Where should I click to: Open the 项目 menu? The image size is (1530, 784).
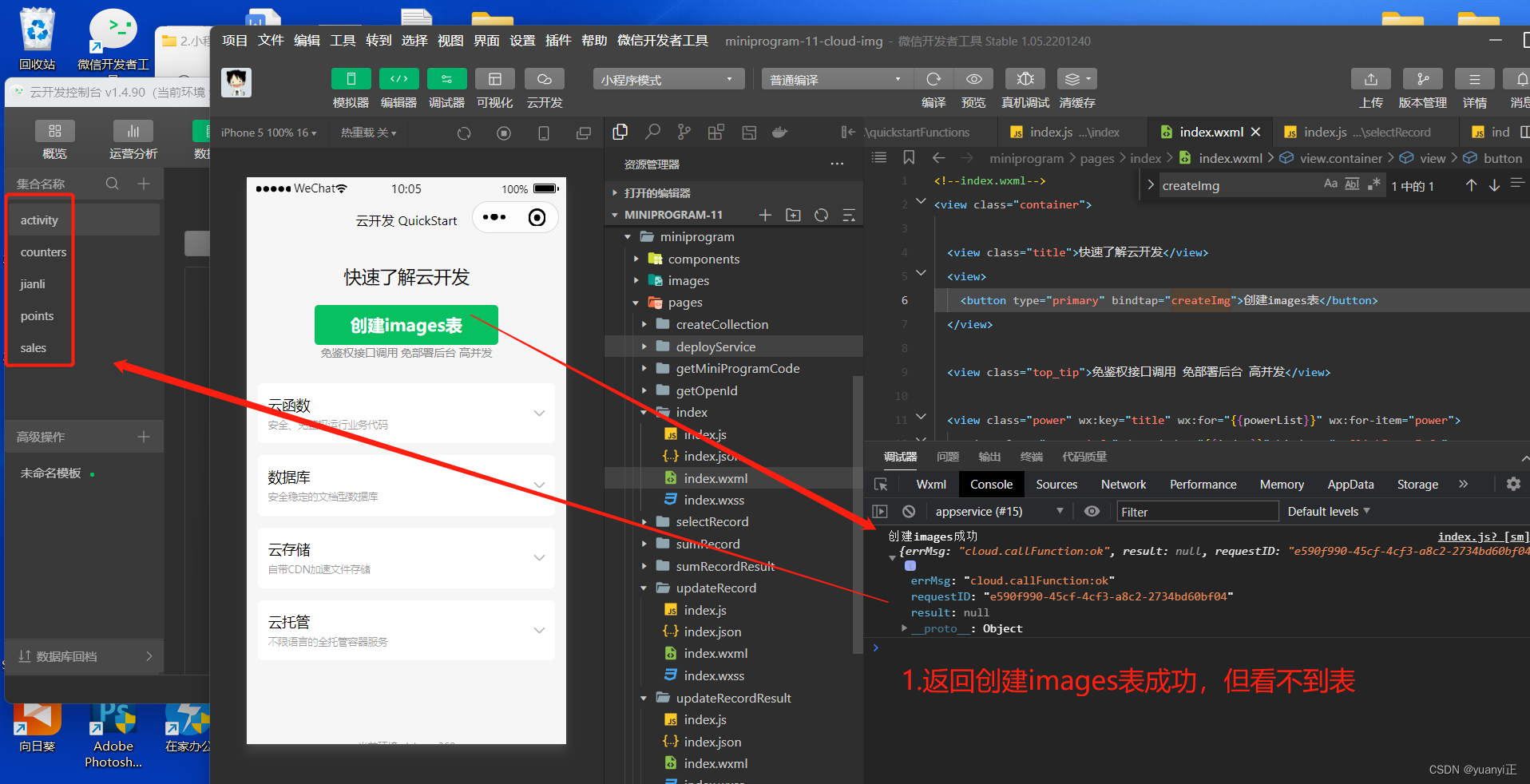tap(235, 41)
